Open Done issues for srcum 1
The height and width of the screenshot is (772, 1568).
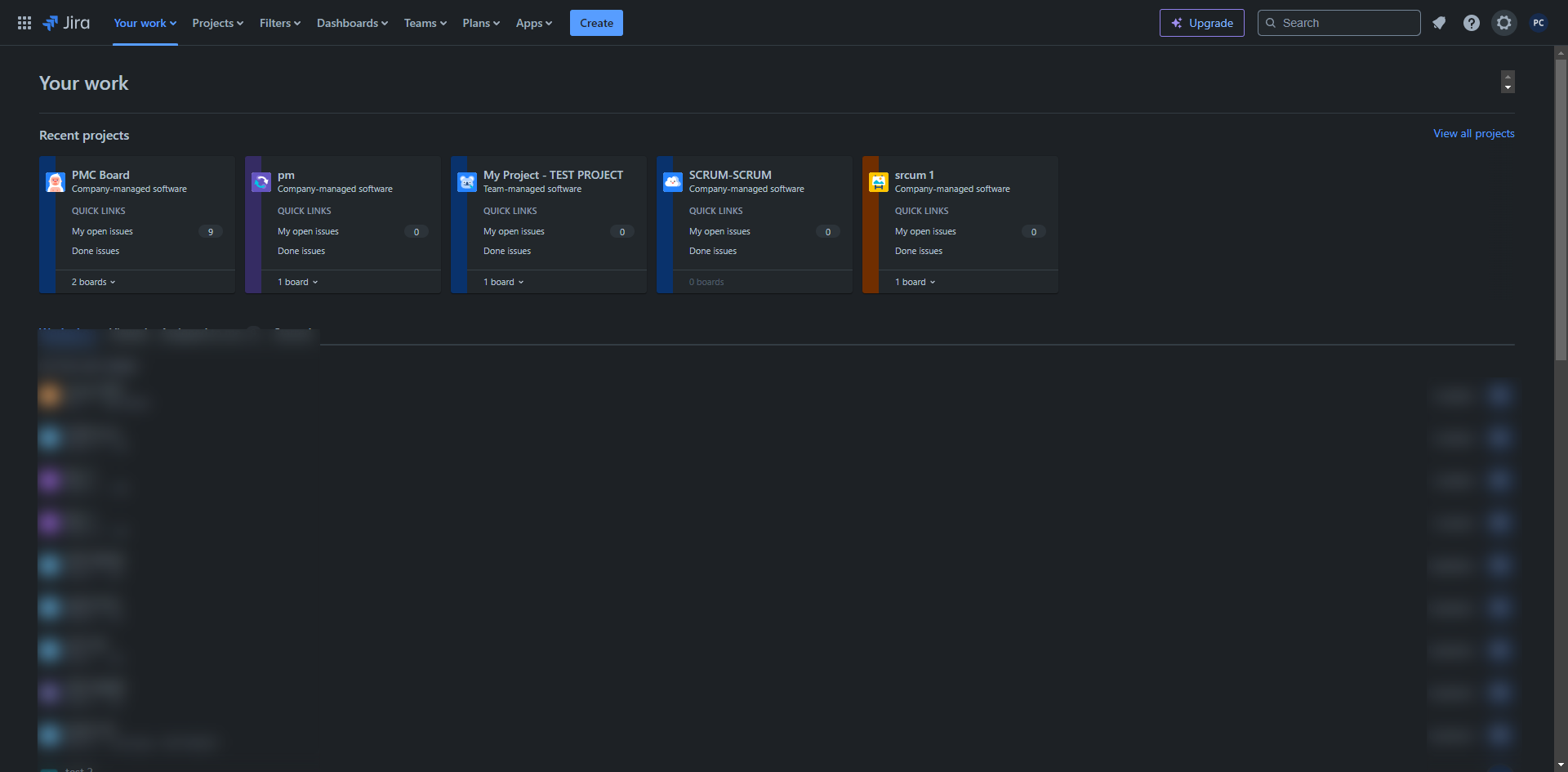tap(919, 252)
